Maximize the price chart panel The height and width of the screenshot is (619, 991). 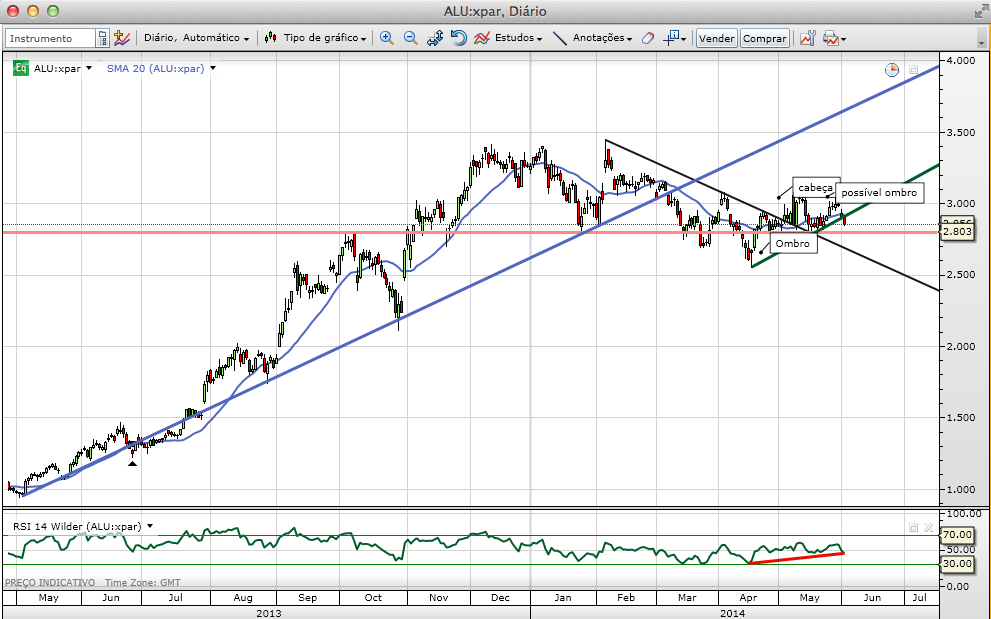coord(913,70)
